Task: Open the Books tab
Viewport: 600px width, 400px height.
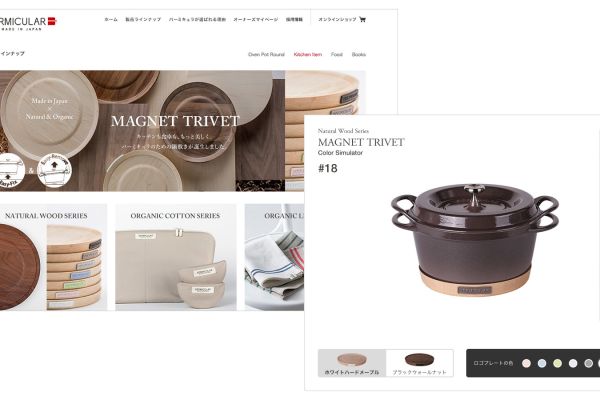Action: 359,54
